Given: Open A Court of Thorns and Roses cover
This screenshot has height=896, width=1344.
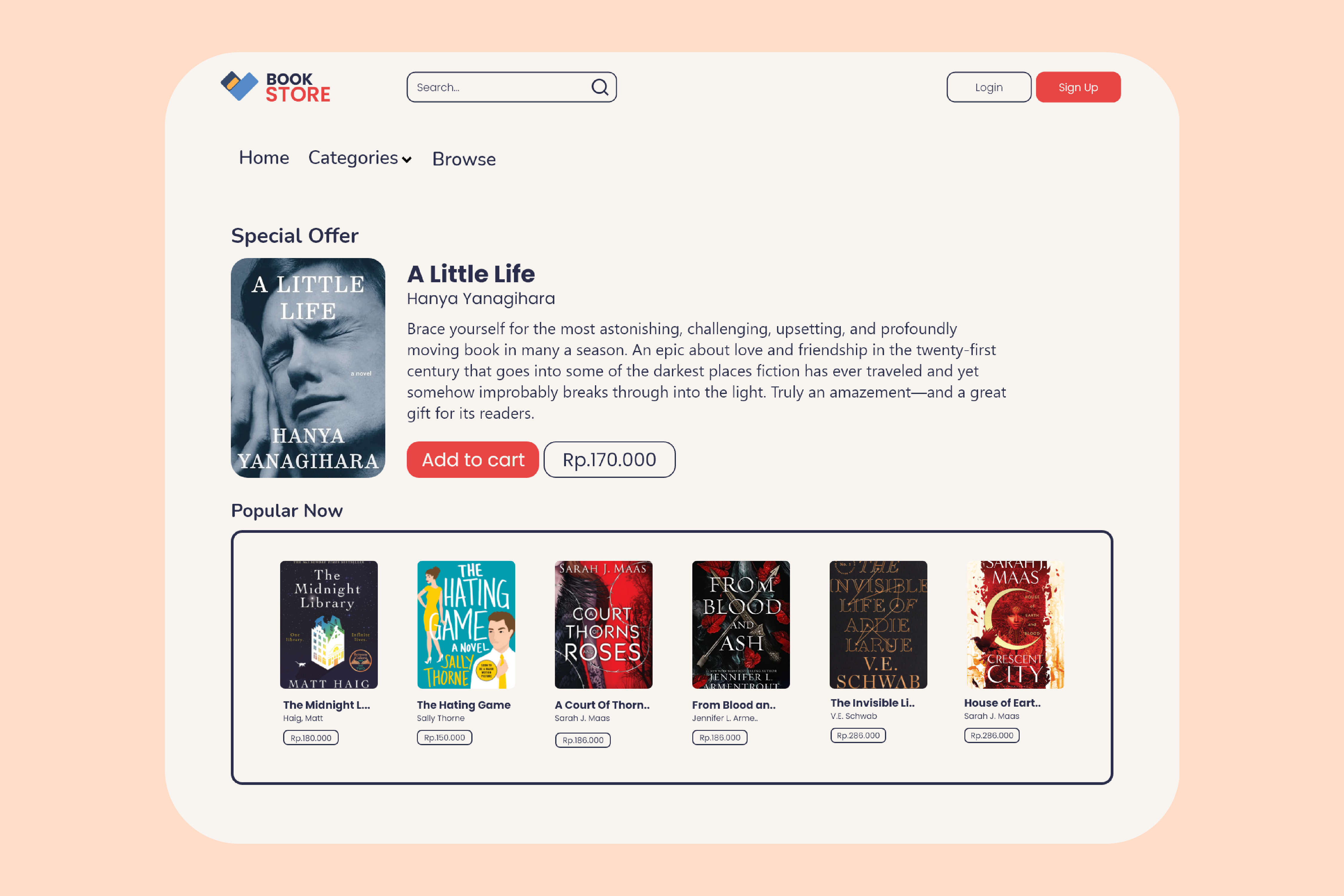Looking at the screenshot, I should tap(603, 625).
